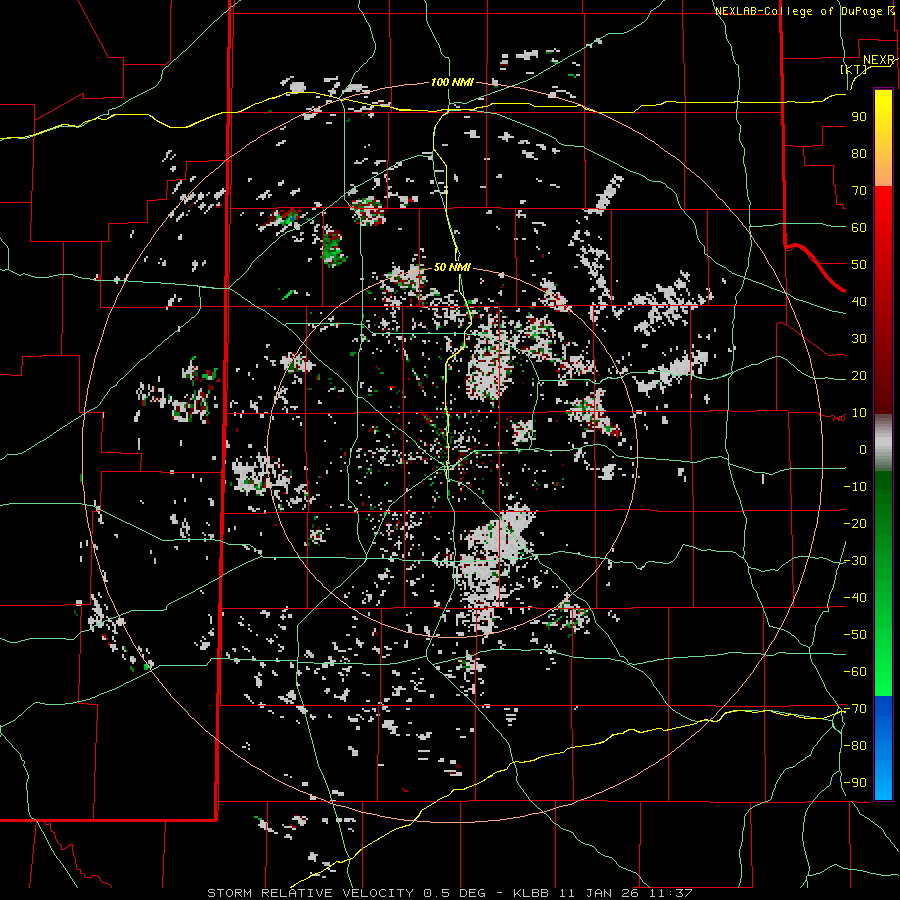Screen dimensions: 900x900
Task: Click the -20 scale label
Action: pos(855,523)
